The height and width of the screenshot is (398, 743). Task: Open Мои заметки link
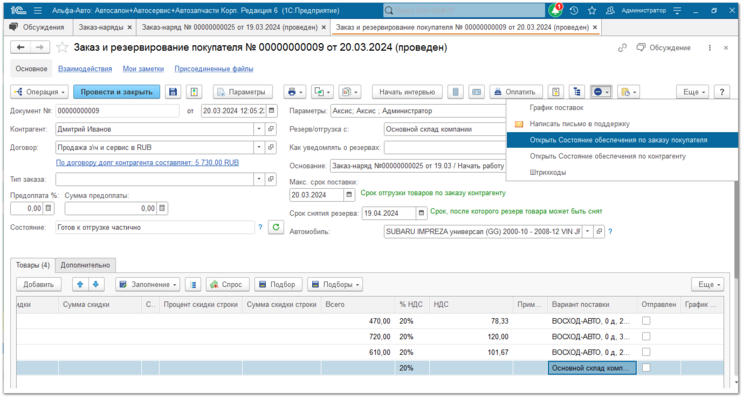(143, 69)
